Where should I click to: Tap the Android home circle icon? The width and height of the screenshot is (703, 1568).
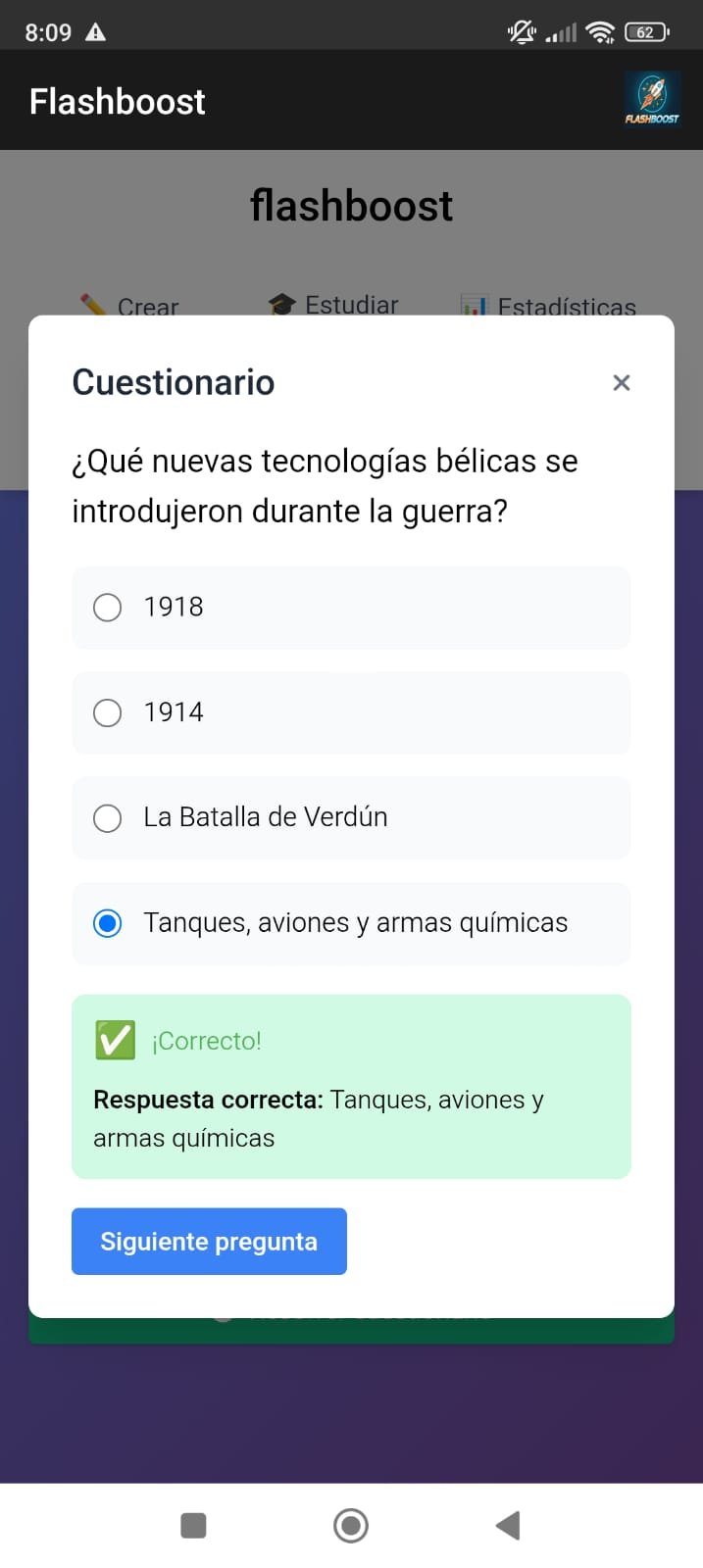(x=351, y=1526)
